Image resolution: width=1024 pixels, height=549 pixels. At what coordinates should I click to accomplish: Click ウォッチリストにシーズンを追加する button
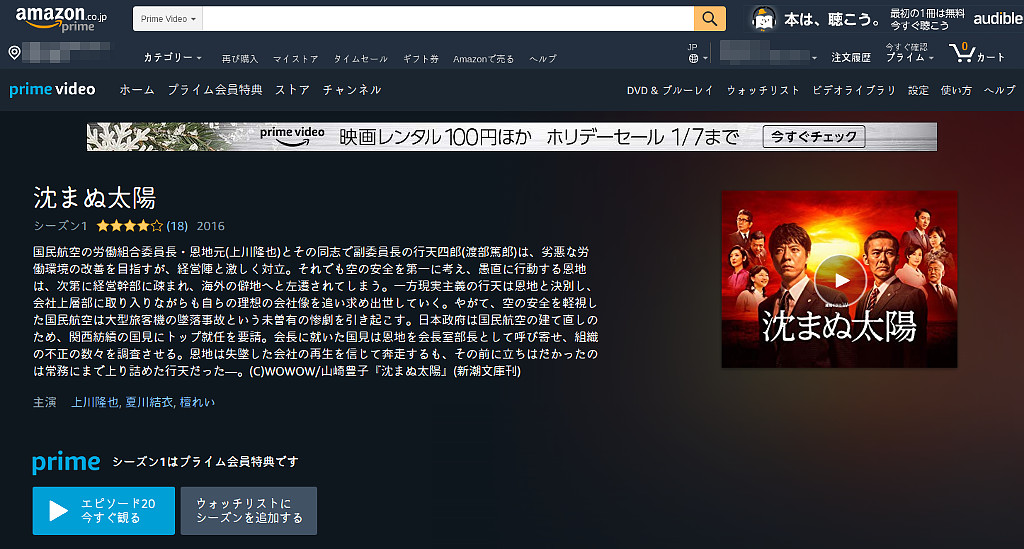pos(249,510)
